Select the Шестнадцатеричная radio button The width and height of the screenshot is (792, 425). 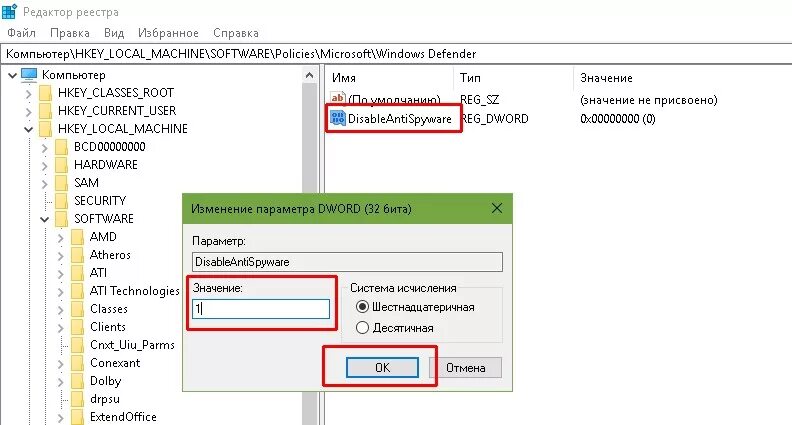(362, 307)
